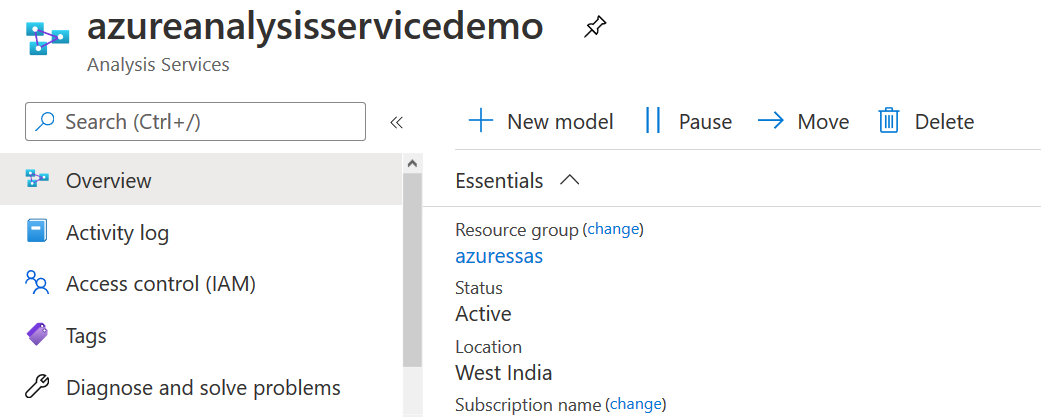Viewport: 1041px width, 417px height.
Task: Select Diagnose and solve problems
Action: [x=203, y=387]
